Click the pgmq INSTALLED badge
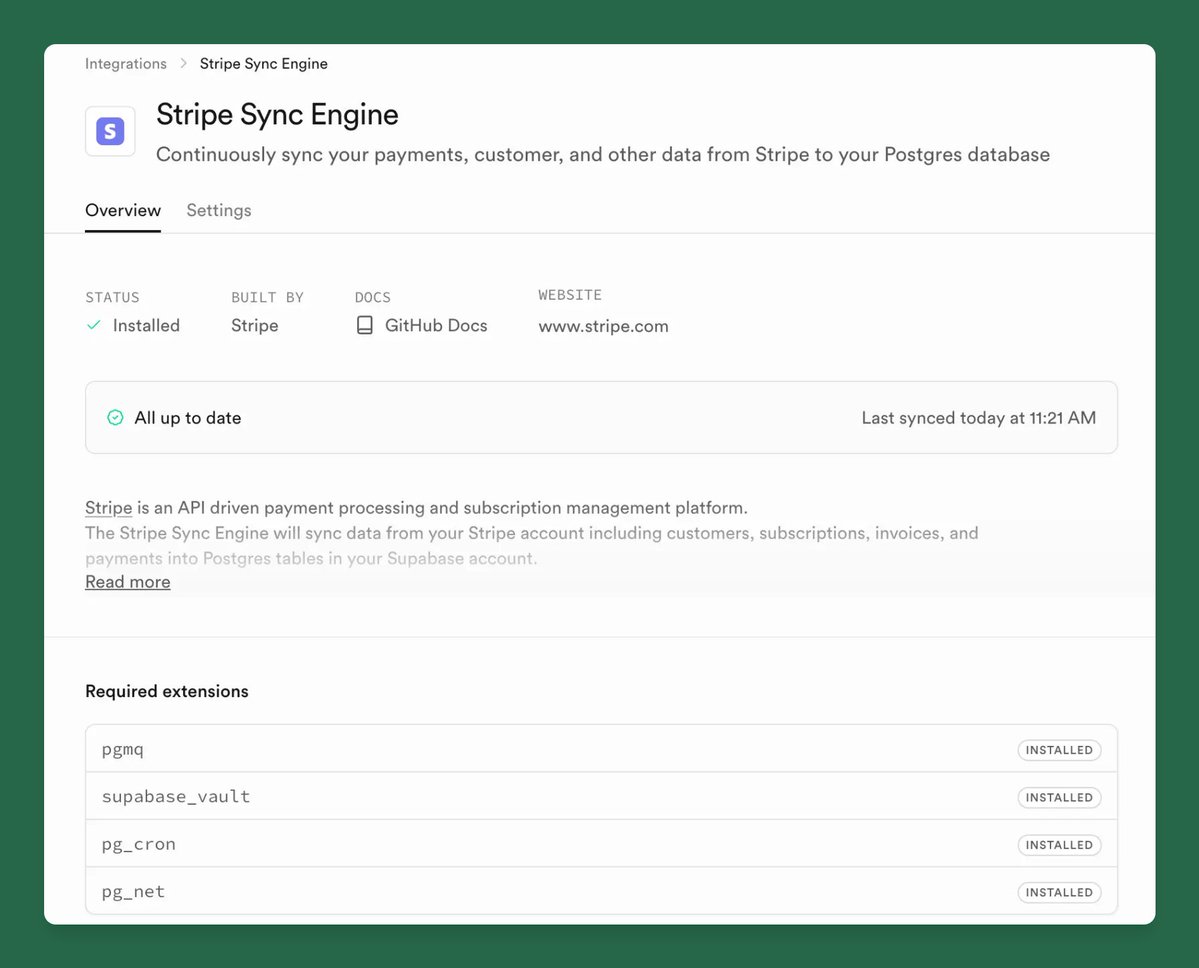The width and height of the screenshot is (1199, 968). (x=1059, y=750)
